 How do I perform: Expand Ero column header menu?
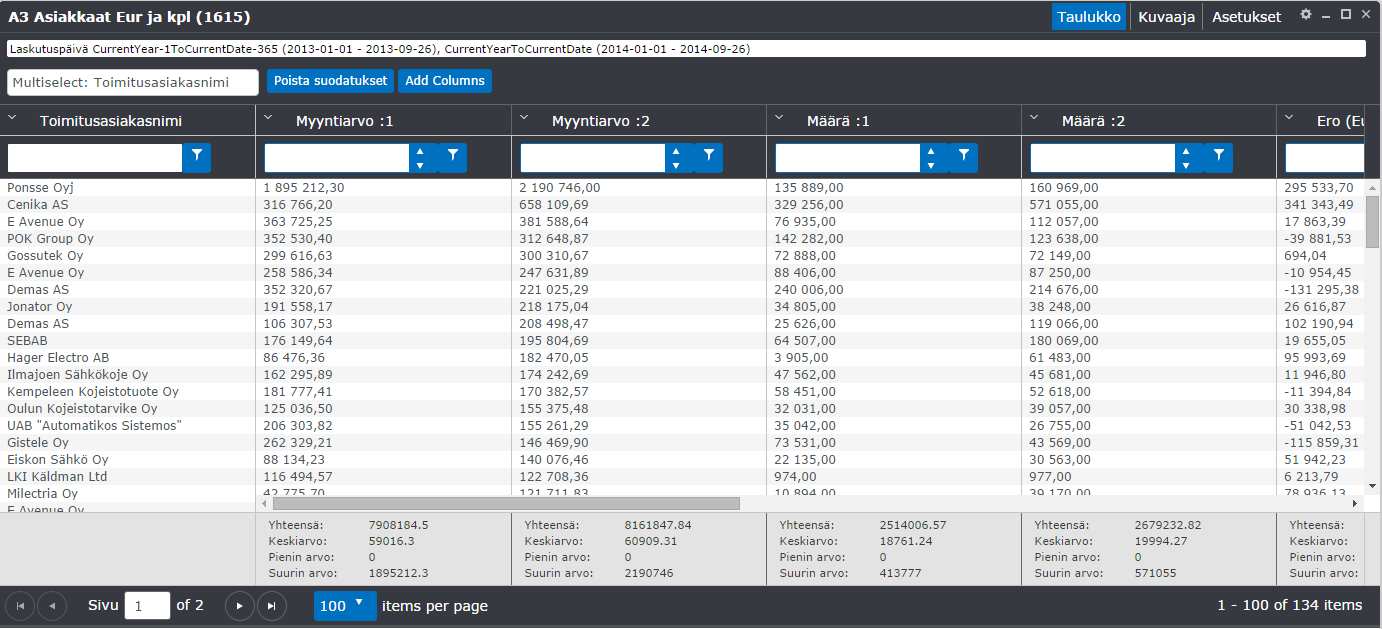[x=1290, y=118]
